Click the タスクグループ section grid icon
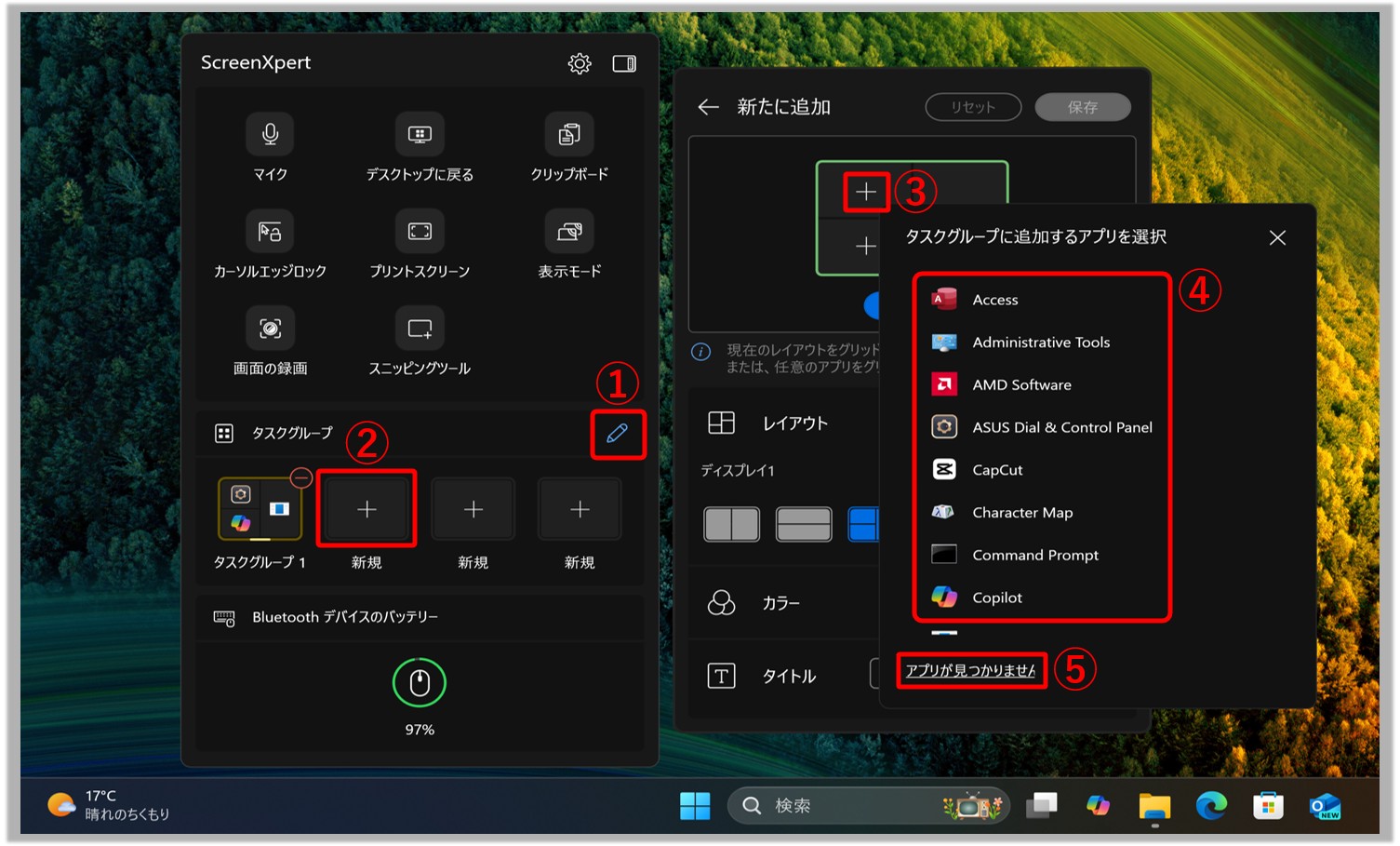The height and width of the screenshot is (846, 1400). coord(224,433)
